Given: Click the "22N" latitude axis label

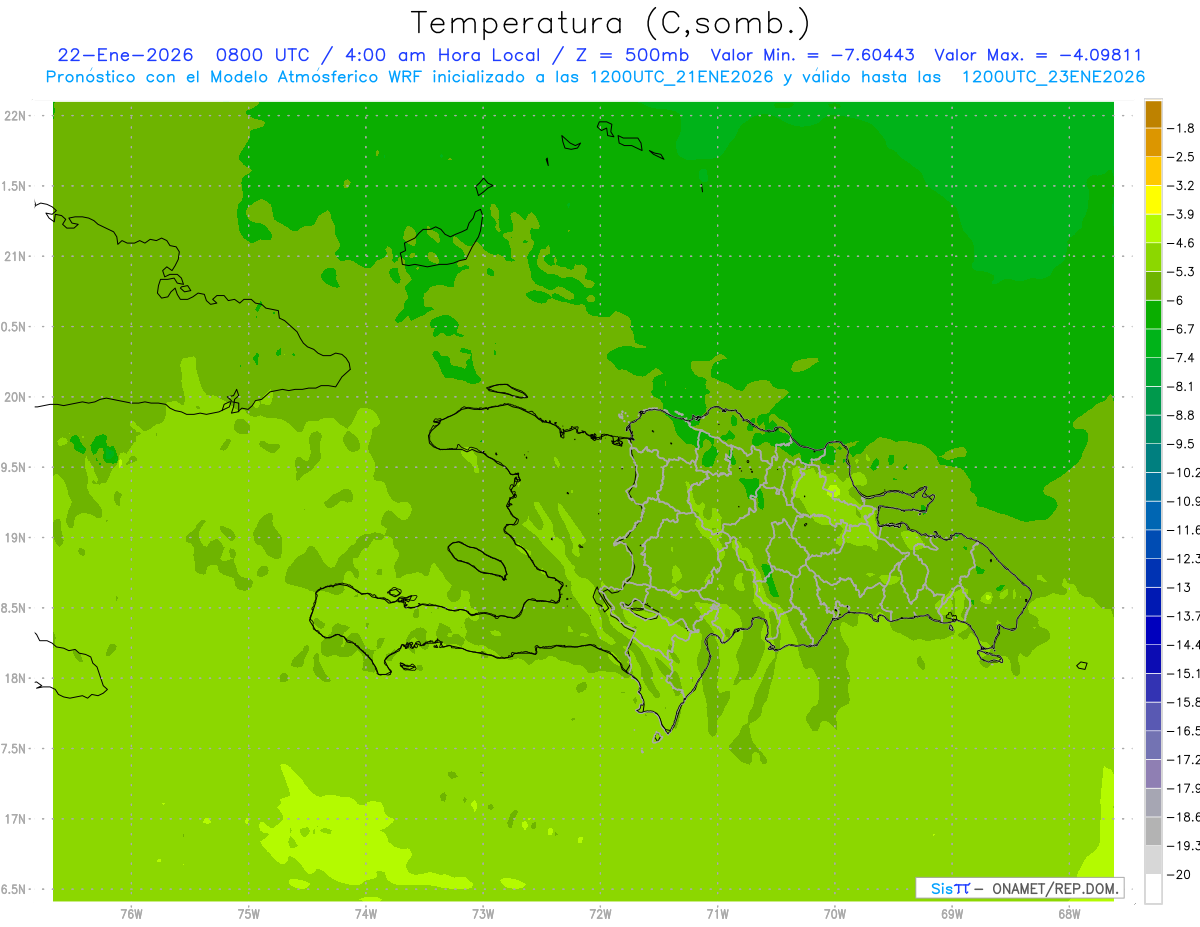Looking at the screenshot, I should (16, 116).
